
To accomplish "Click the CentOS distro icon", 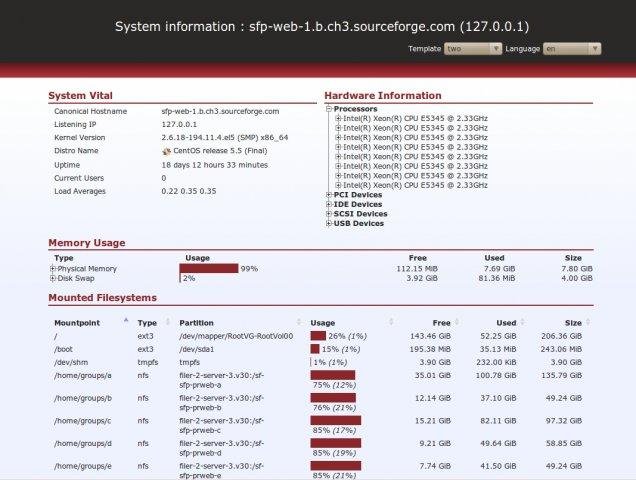I will click(x=166, y=151).
